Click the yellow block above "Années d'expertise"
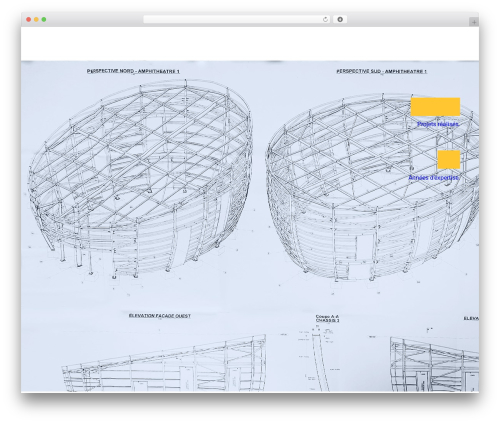The height and width of the screenshot is (423, 500). [x=449, y=160]
